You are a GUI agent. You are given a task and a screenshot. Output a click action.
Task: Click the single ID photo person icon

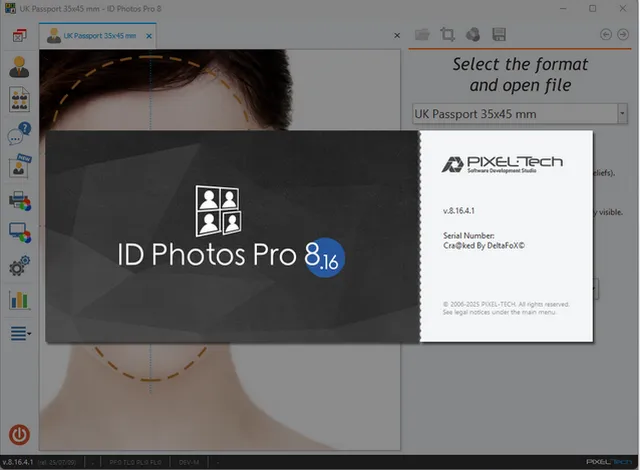[x=19, y=67]
